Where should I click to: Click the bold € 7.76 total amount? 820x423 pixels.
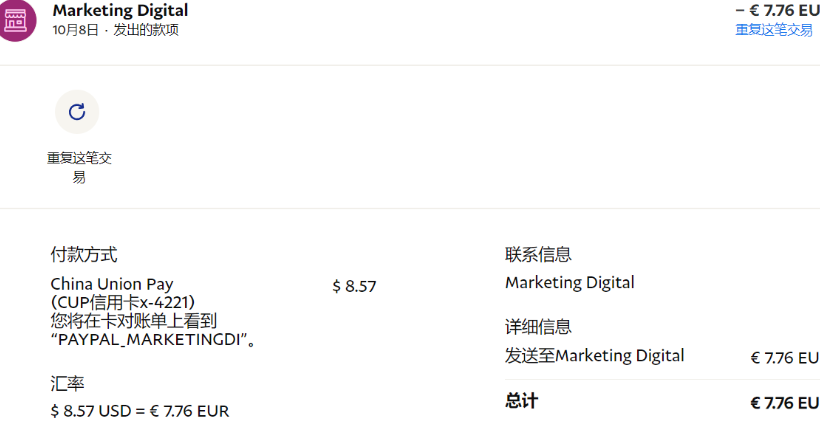coord(784,403)
